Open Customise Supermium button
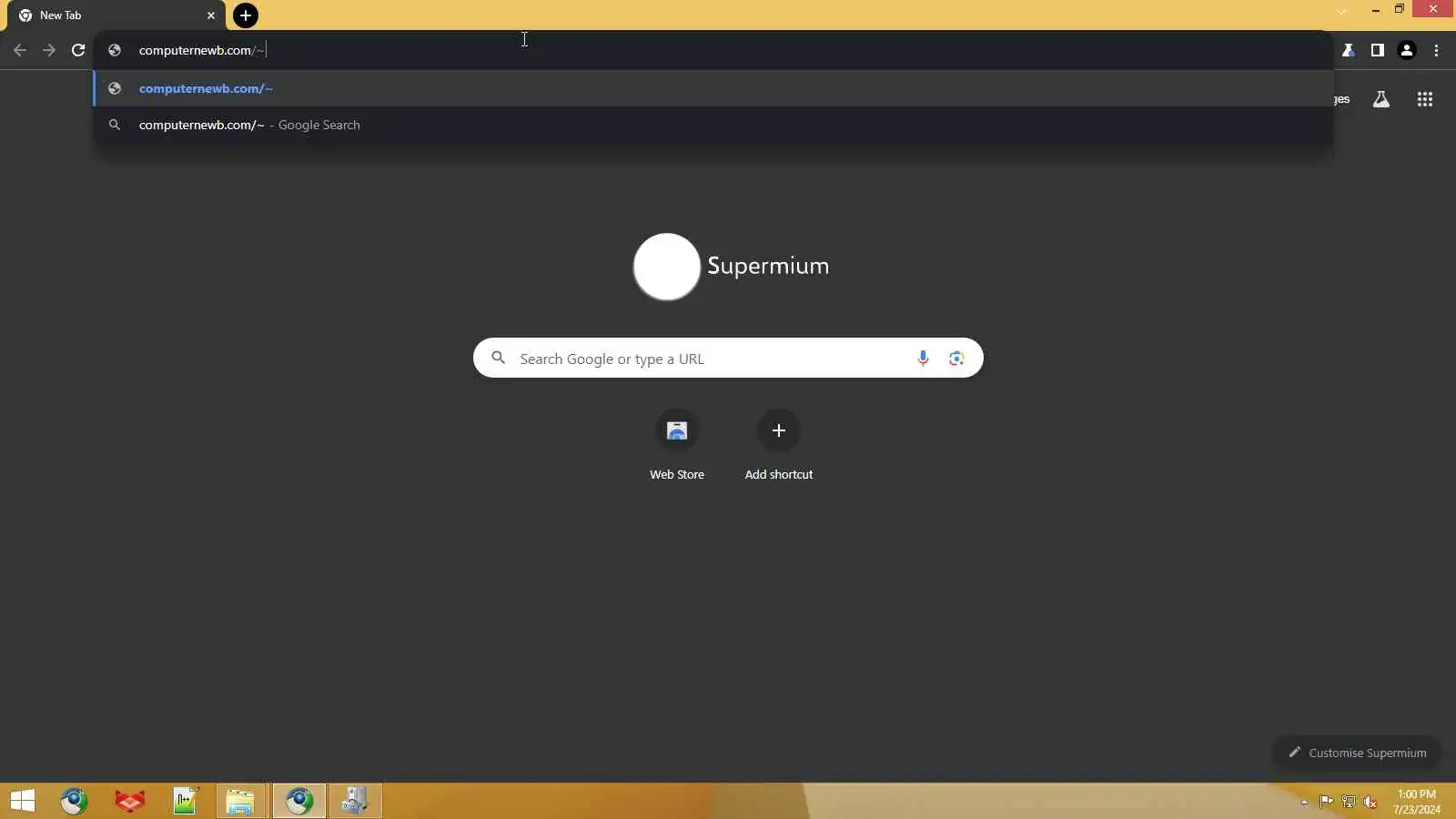Image resolution: width=1456 pixels, height=819 pixels. point(1357,753)
